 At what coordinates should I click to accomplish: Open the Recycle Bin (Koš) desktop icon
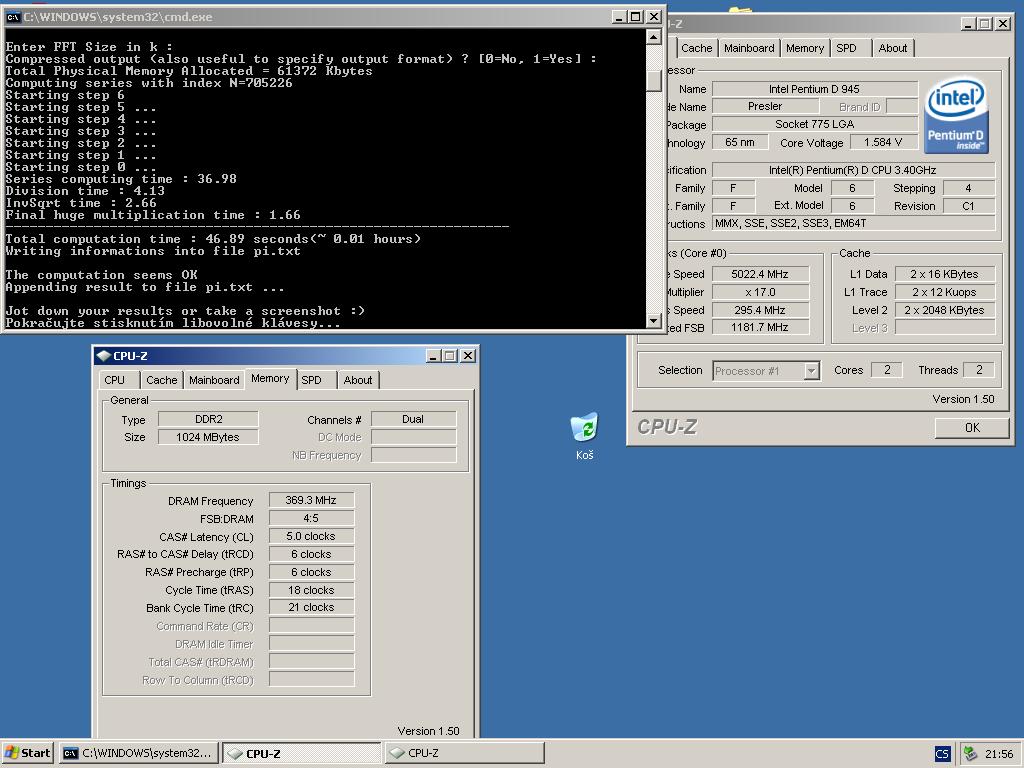584,435
